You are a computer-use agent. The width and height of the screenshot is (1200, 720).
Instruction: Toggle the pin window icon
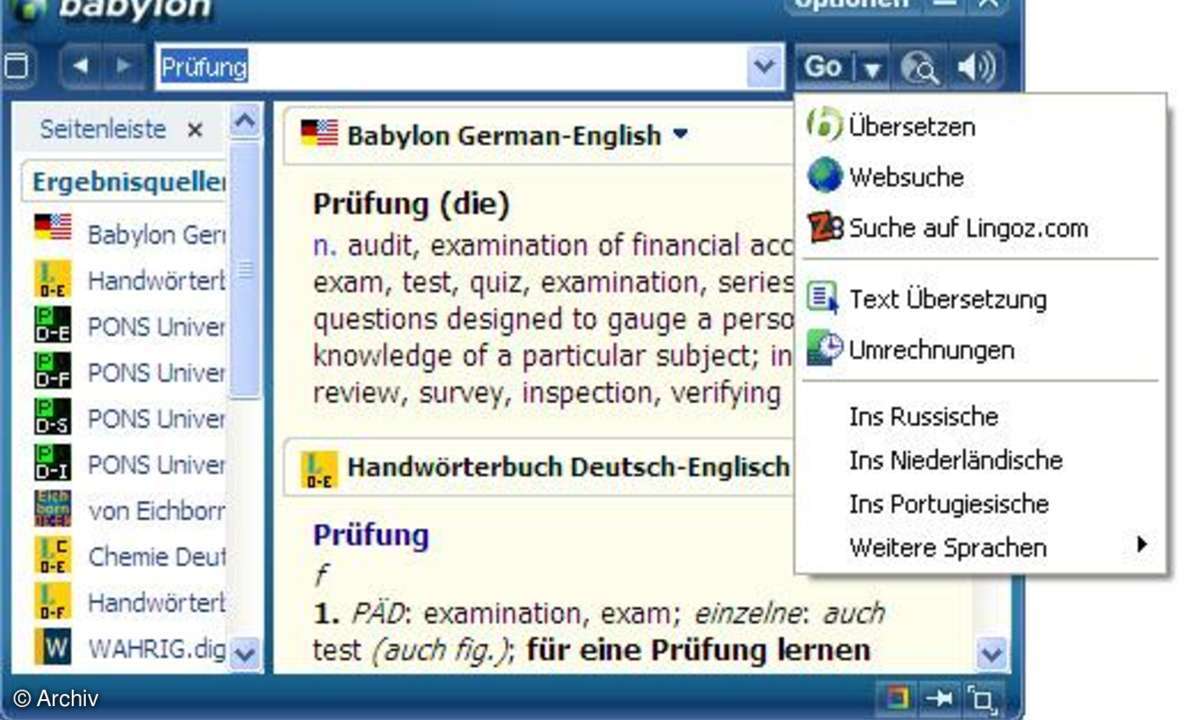939,698
